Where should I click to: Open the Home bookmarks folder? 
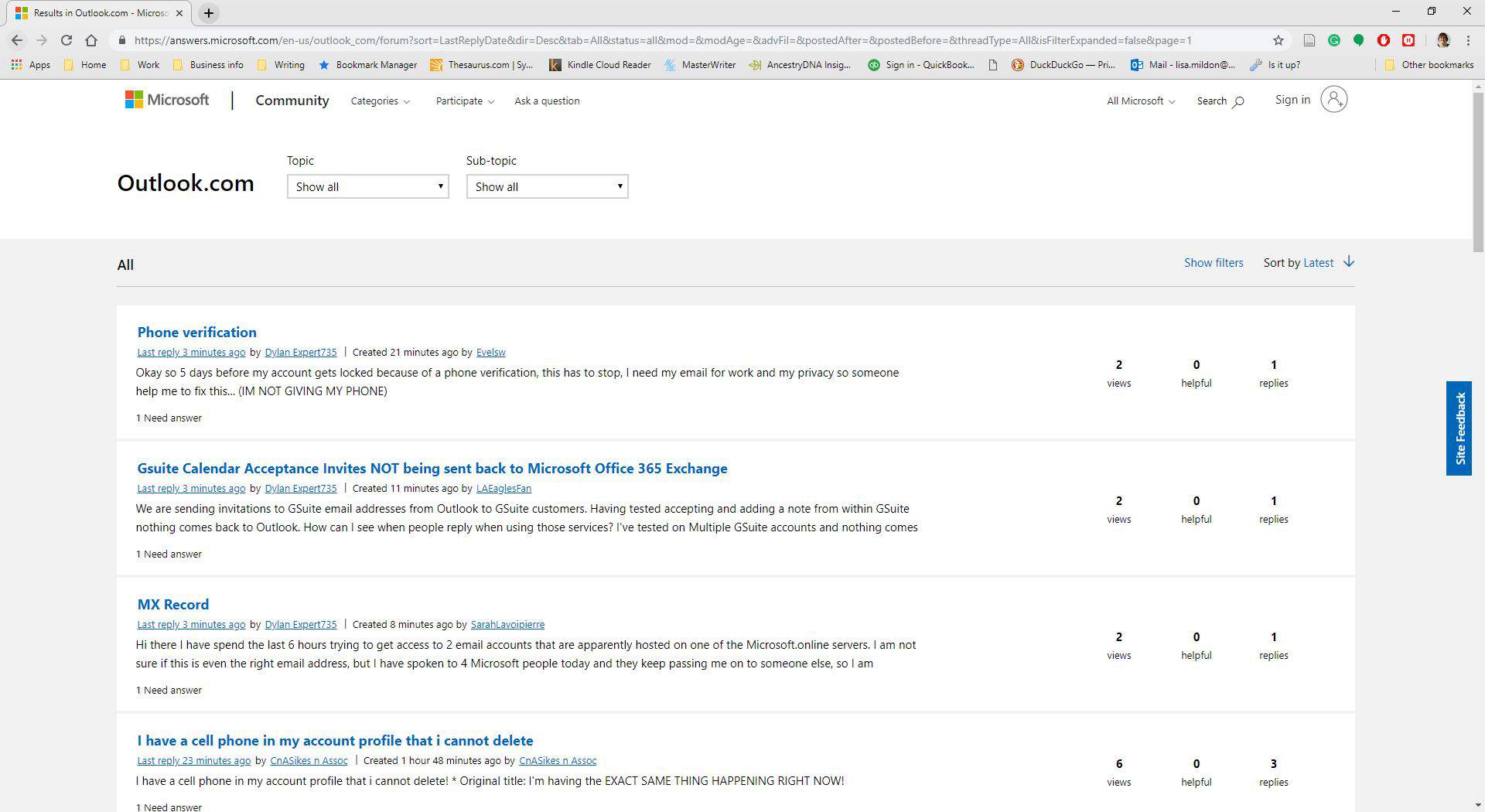(85, 65)
